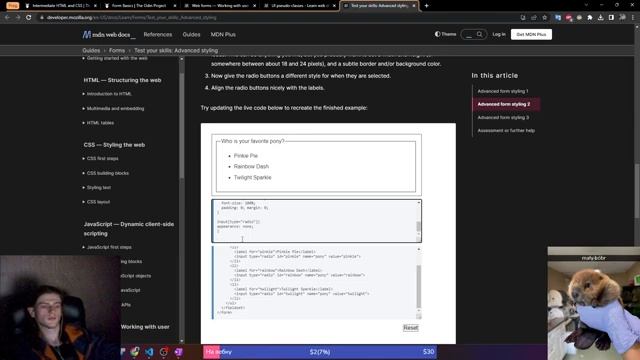Jump to 'Advanced form styling 3' section
Viewport: 640px width, 360px height.
[503, 118]
